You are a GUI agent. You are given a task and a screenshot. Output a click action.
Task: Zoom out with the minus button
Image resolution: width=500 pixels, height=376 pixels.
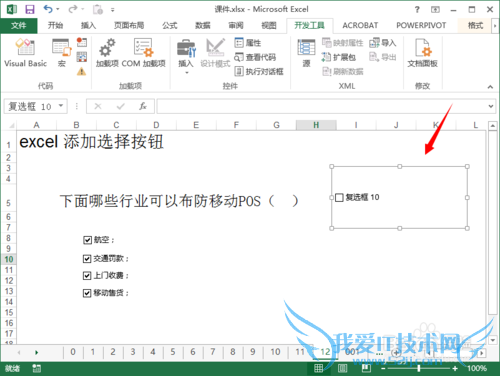pyautogui.click(x=383, y=368)
